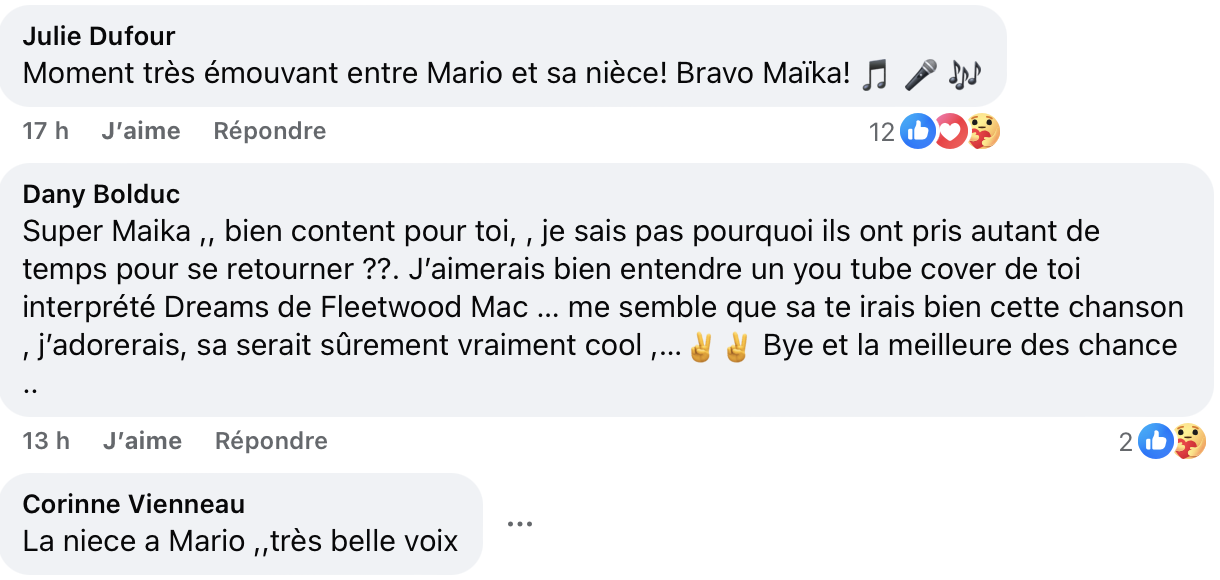Like Julie Dufour's comment with J'aime
Viewport: 1220px width, 580px height.
141,131
